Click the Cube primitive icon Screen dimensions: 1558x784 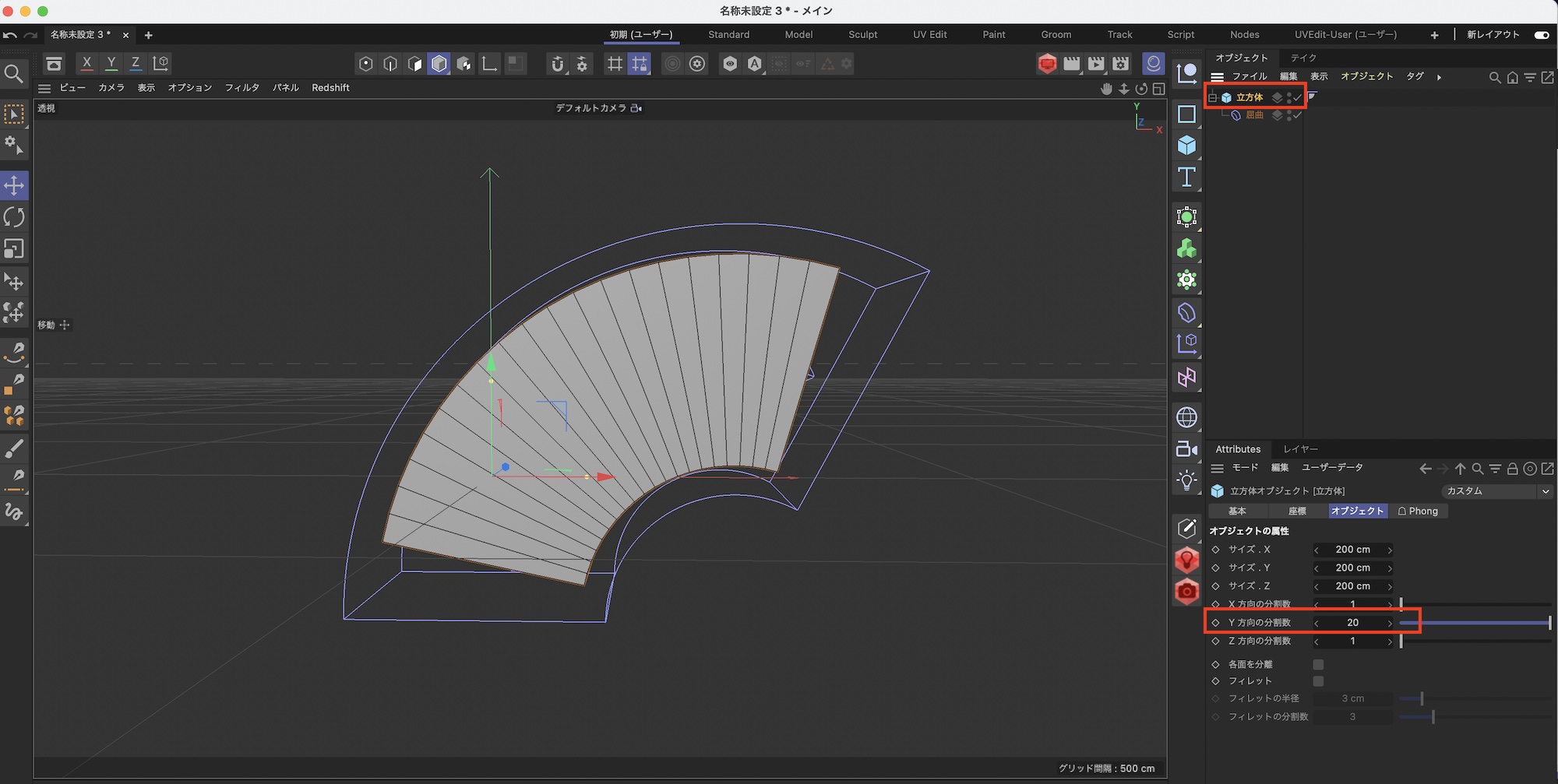click(x=1186, y=146)
